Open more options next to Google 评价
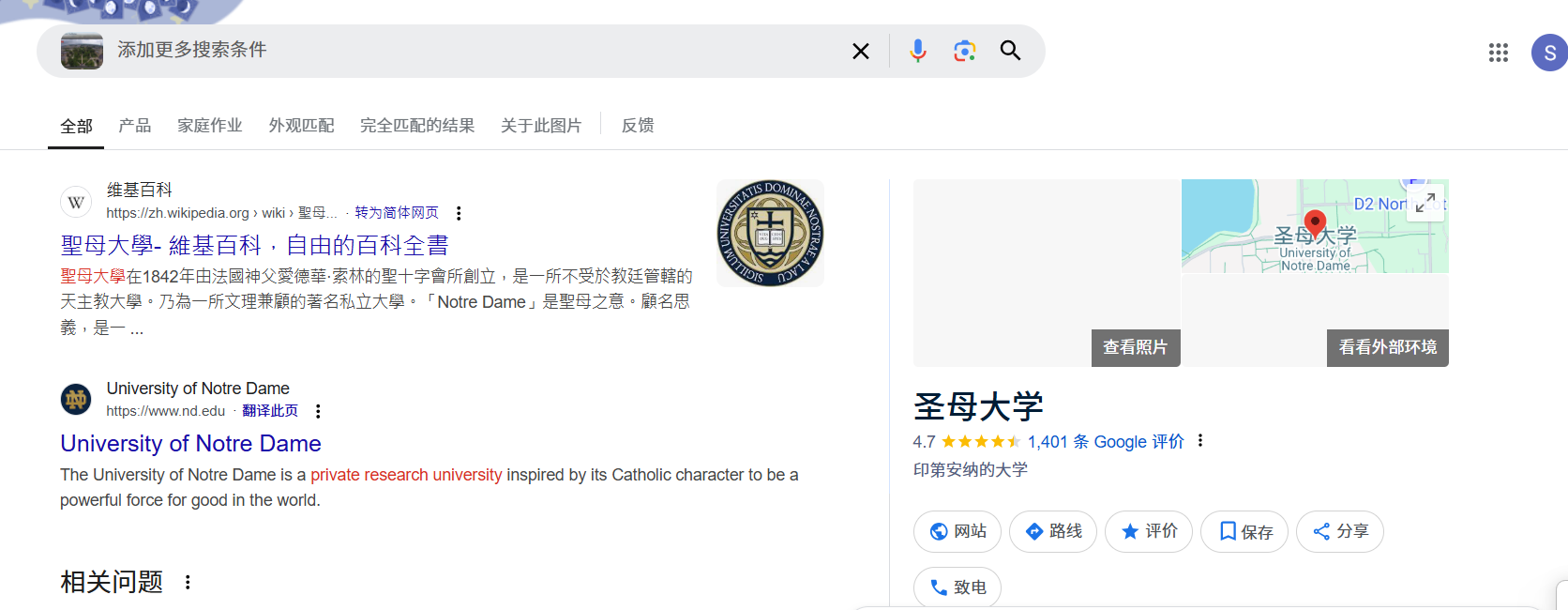 pyautogui.click(x=1199, y=441)
